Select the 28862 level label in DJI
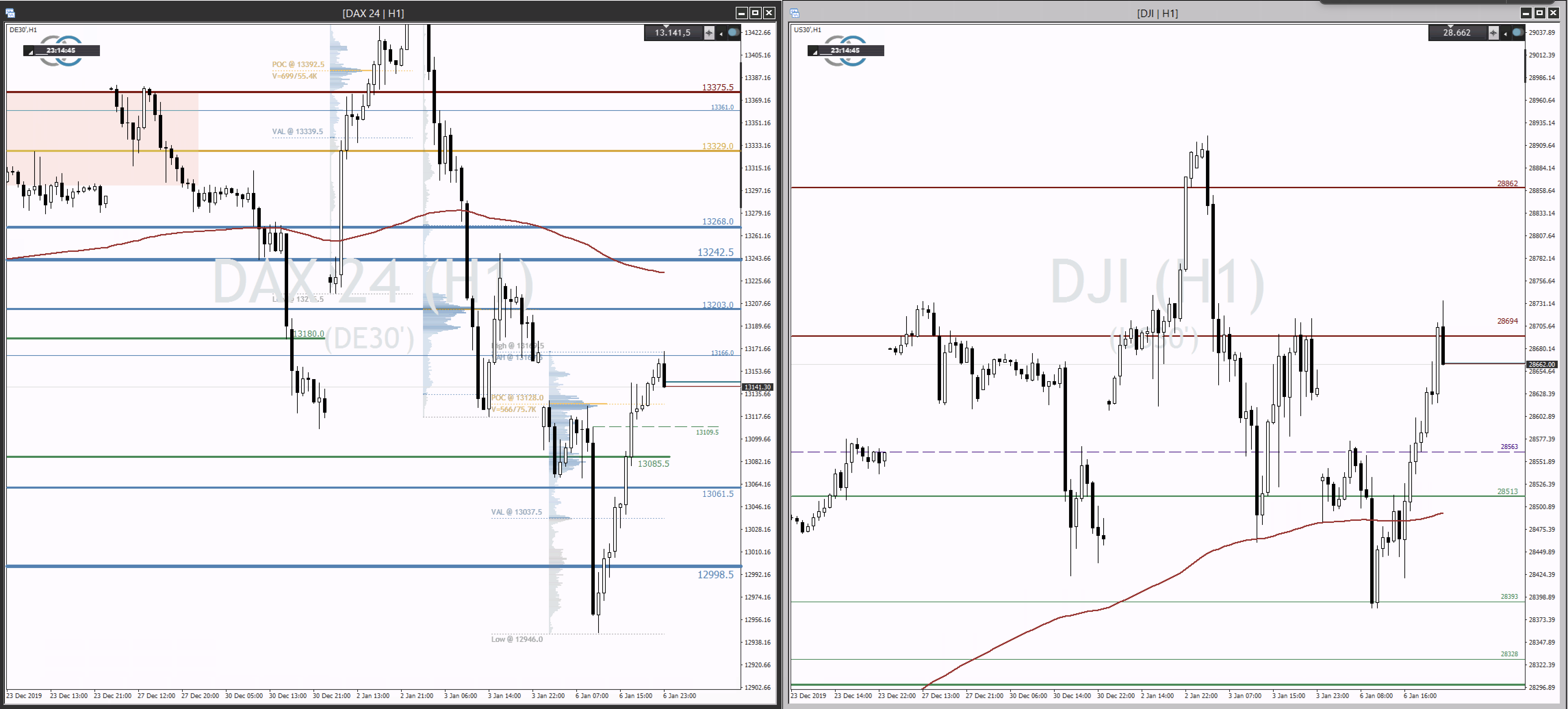This screenshot has width=1568, height=709. pos(1507,183)
